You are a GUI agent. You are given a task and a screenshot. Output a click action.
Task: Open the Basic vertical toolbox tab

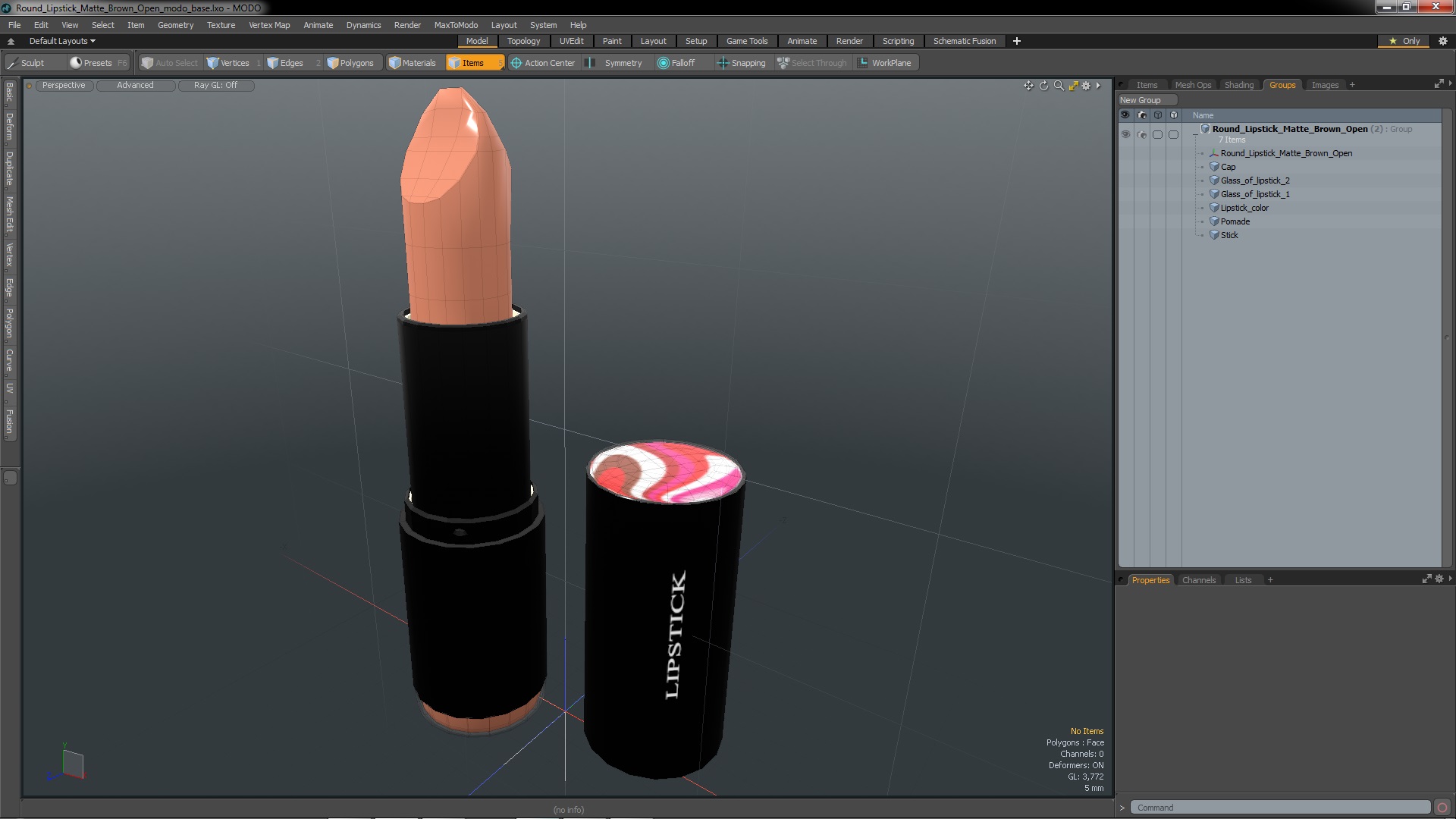(9, 93)
